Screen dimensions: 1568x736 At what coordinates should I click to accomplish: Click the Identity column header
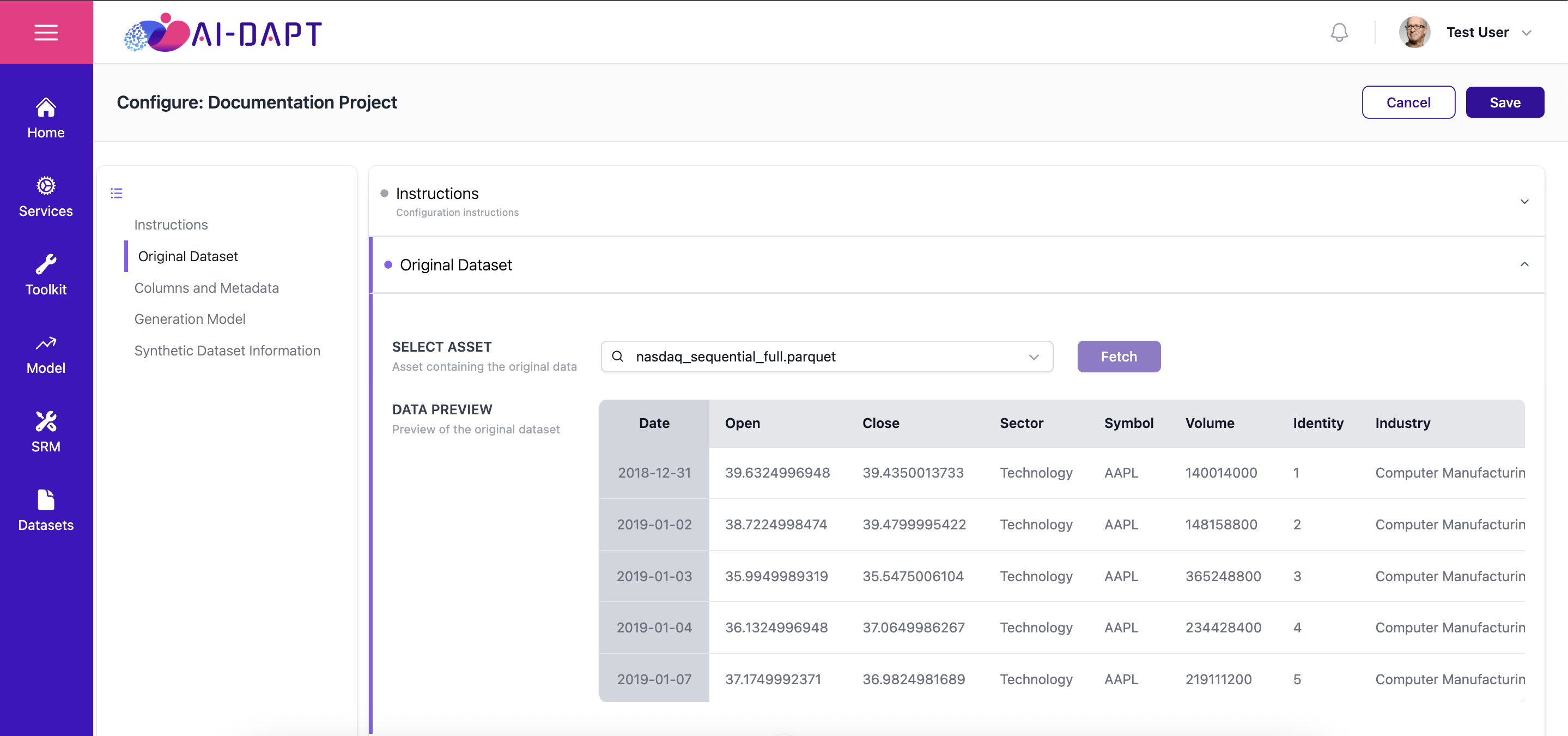coord(1317,423)
